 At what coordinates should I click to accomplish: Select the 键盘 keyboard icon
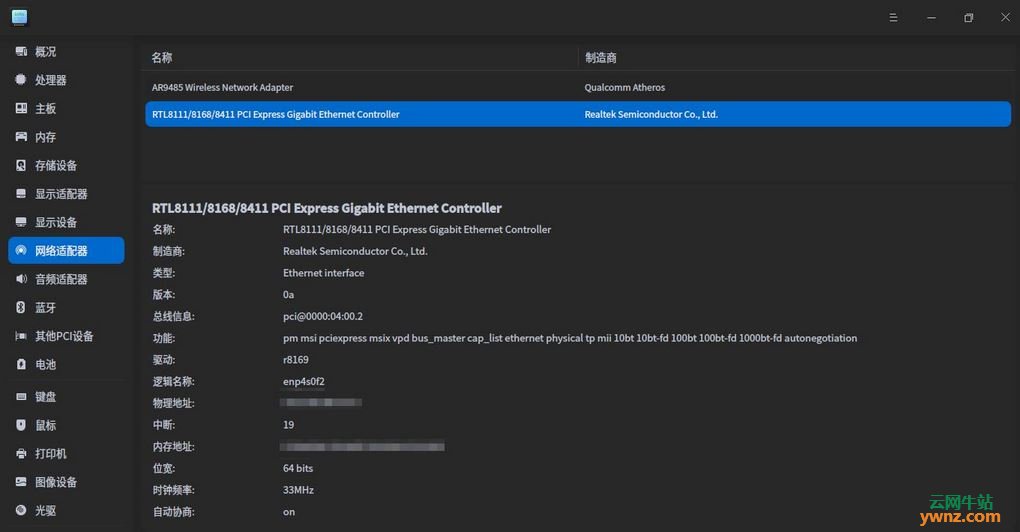[21, 396]
